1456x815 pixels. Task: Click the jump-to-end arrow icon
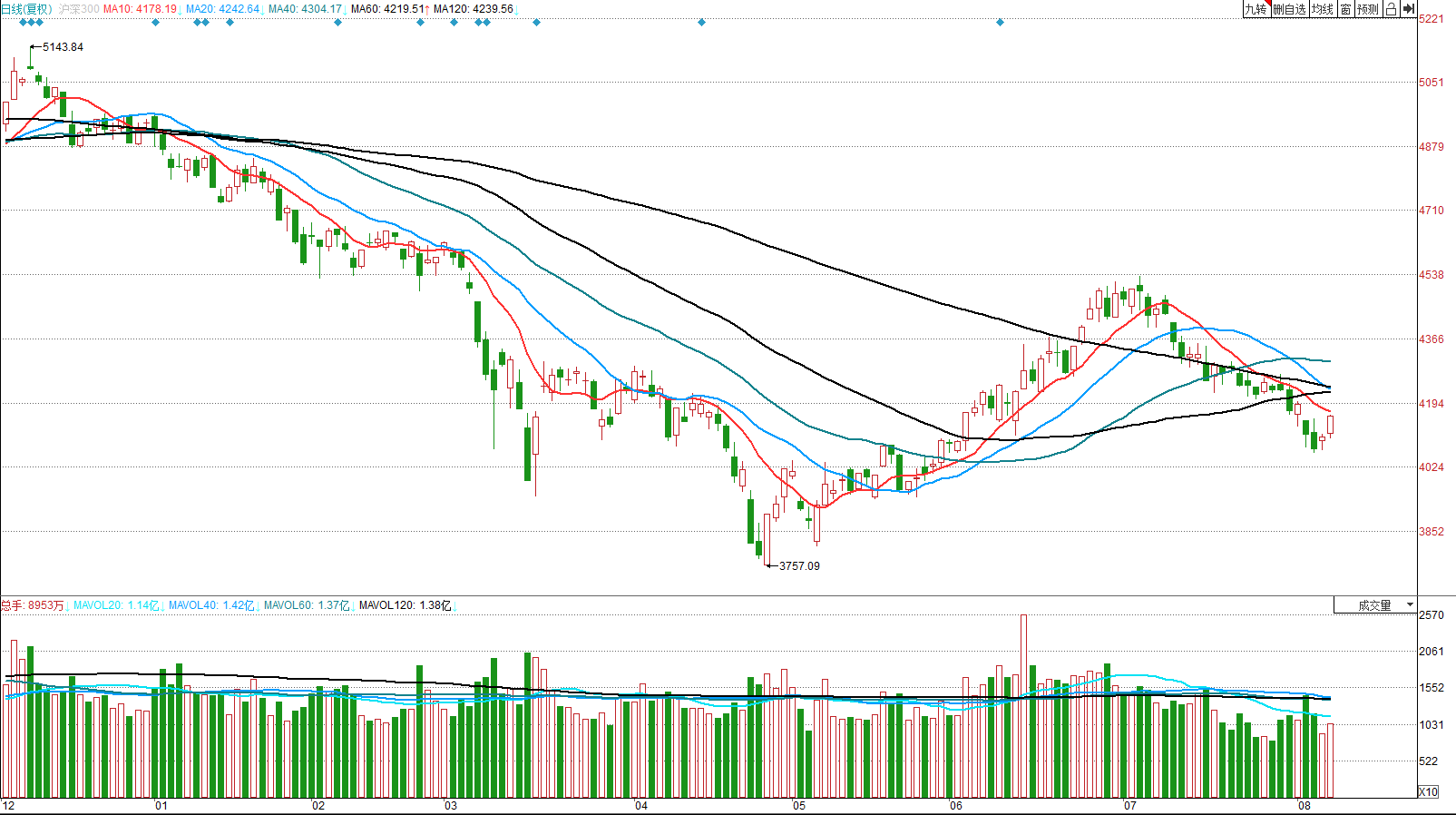point(1409,9)
